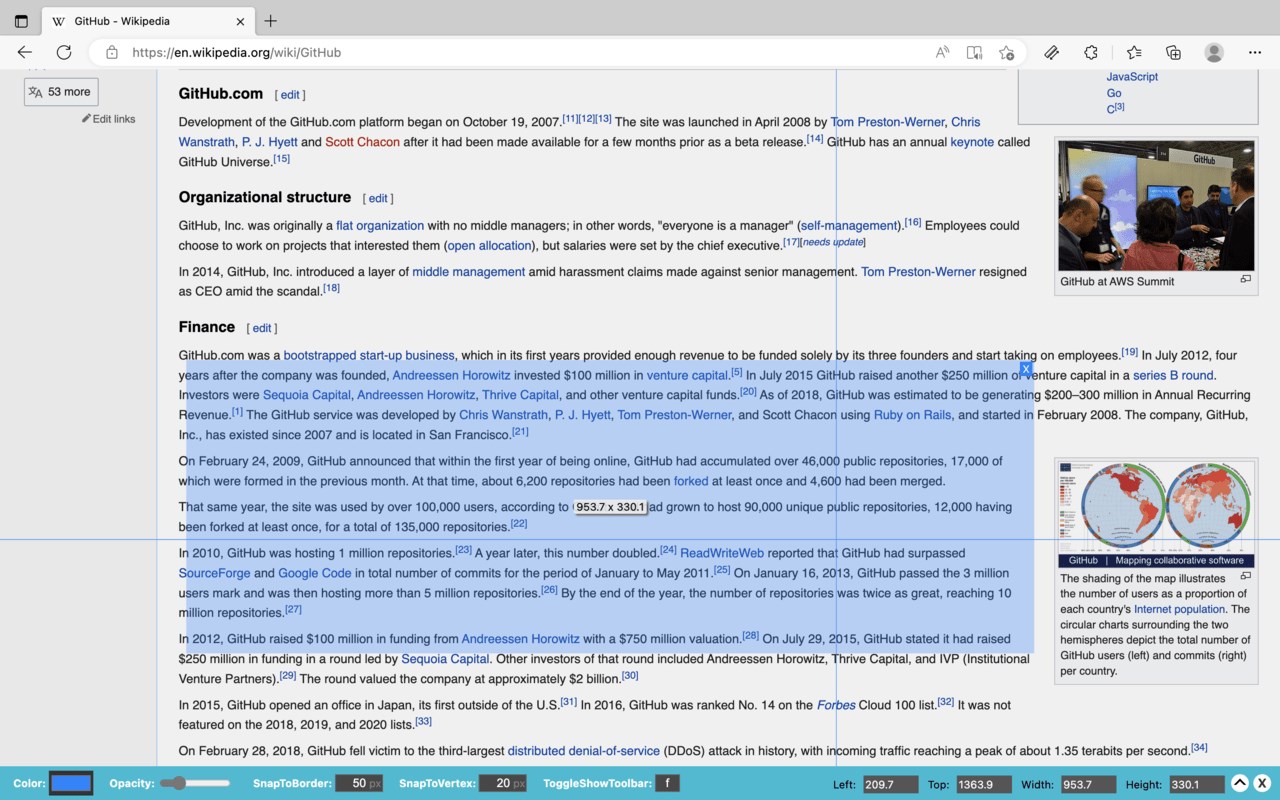This screenshot has height=800, width=1280.
Task: Click the browser address bar URL
Action: pyautogui.click(x=236, y=52)
